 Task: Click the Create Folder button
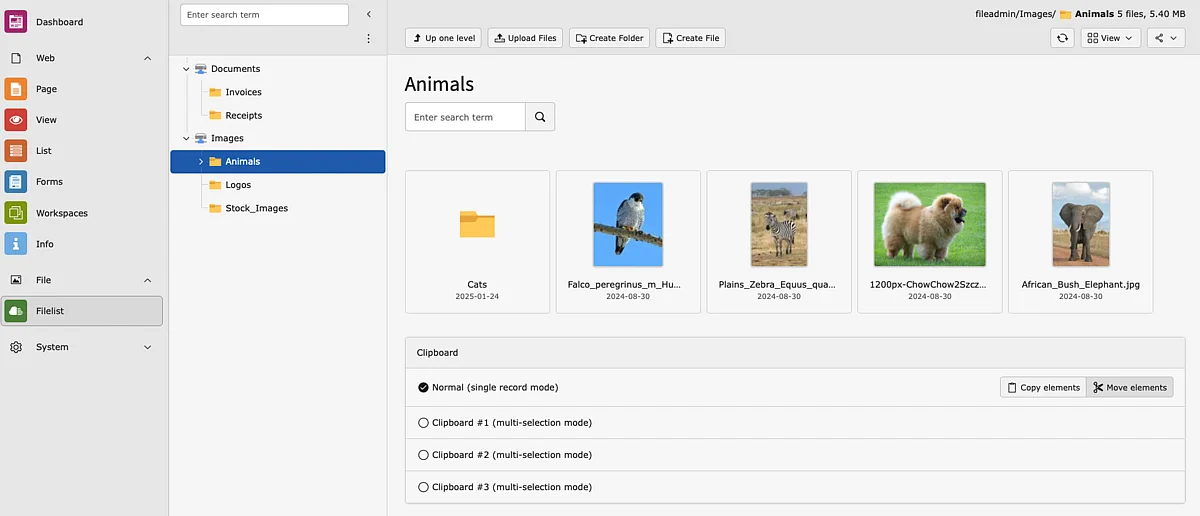(609, 38)
